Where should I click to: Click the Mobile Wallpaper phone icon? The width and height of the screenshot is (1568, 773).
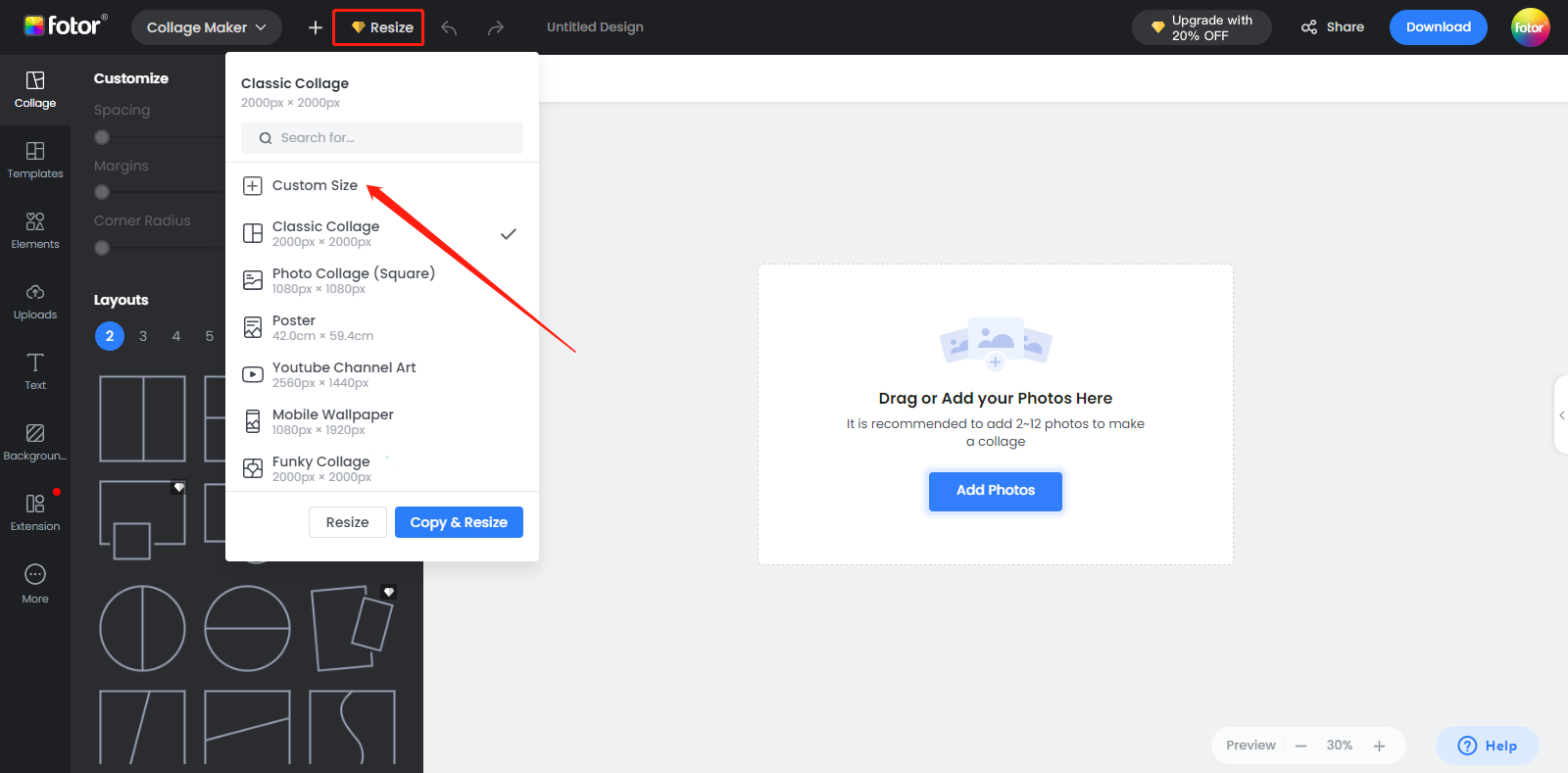click(253, 421)
